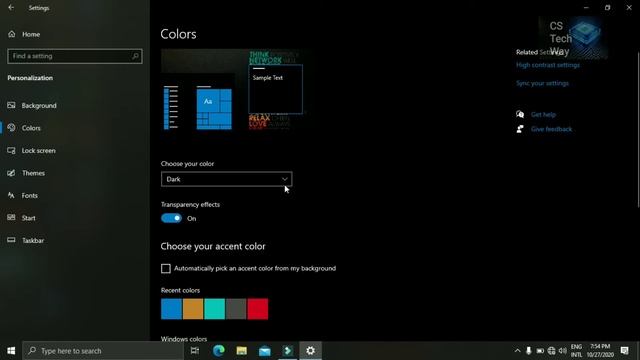
Task: Click the Settings gear icon on taskbar
Action: pyautogui.click(x=310, y=351)
